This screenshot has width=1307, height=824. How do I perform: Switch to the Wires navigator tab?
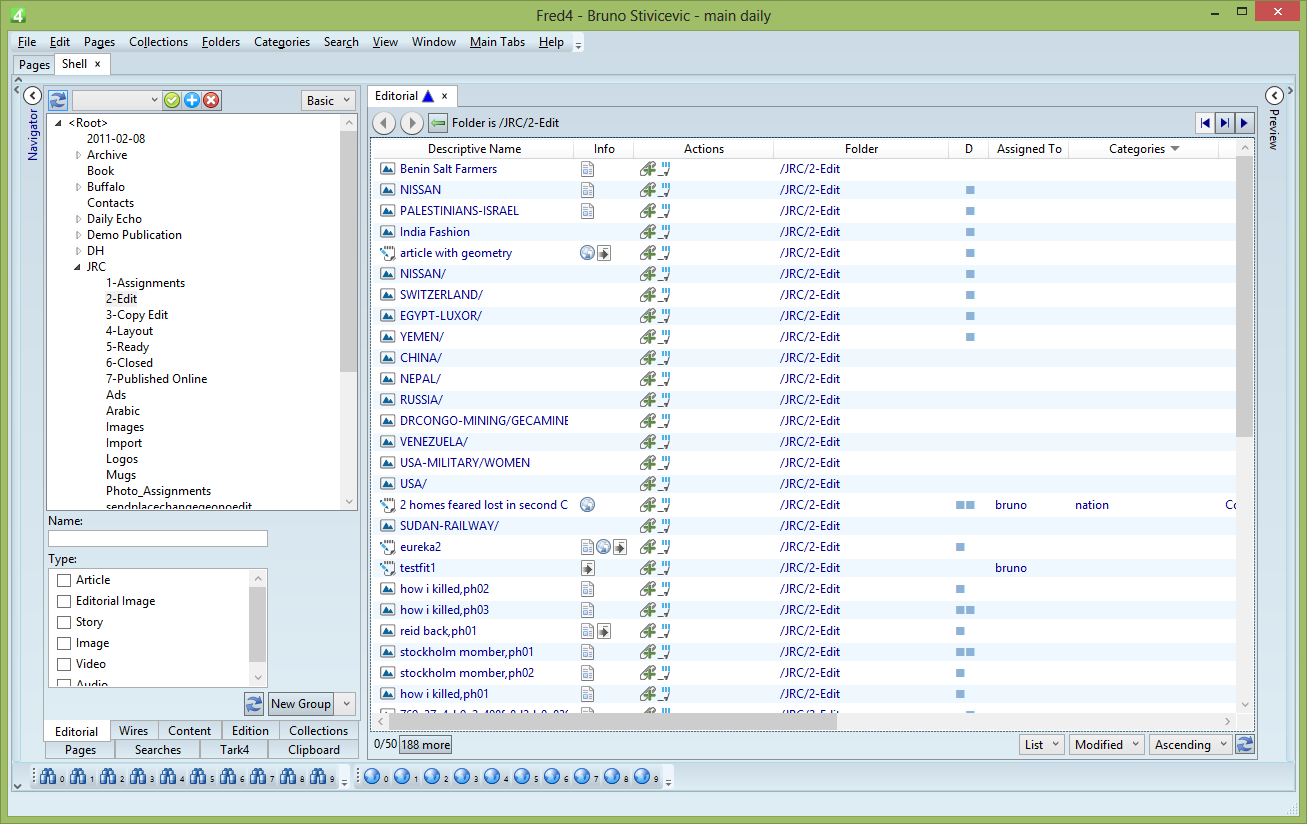pyautogui.click(x=133, y=731)
